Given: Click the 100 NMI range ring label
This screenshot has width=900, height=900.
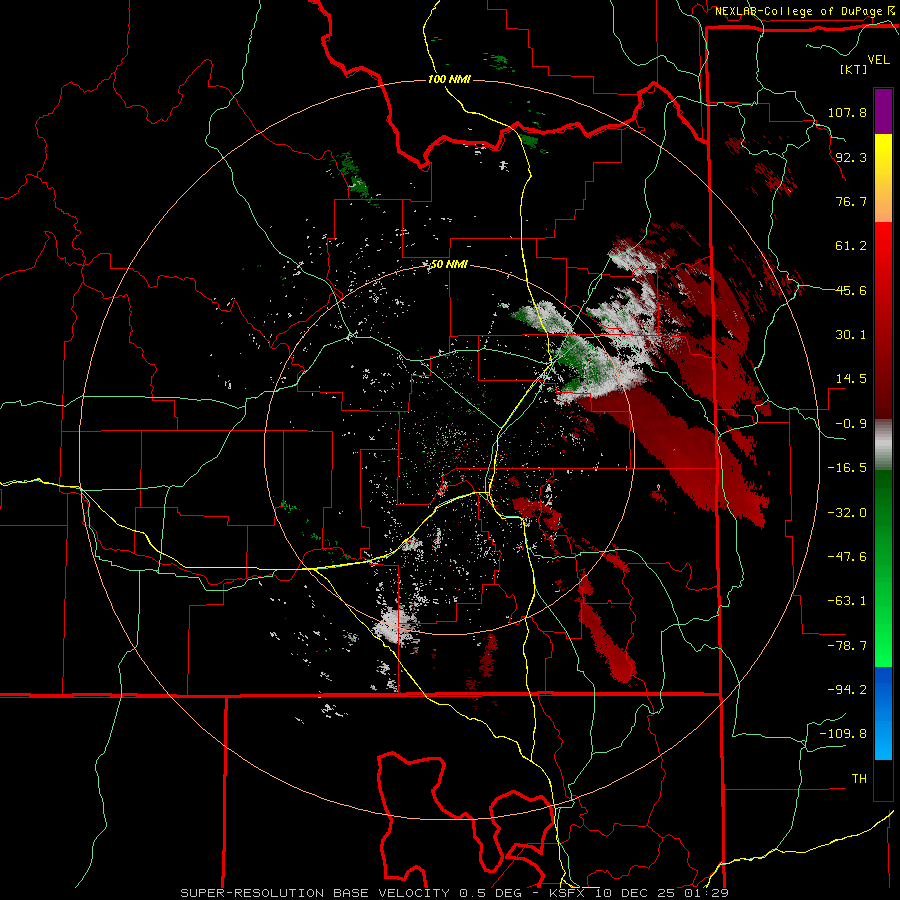Looking at the screenshot, I should pyautogui.click(x=449, y=79).
